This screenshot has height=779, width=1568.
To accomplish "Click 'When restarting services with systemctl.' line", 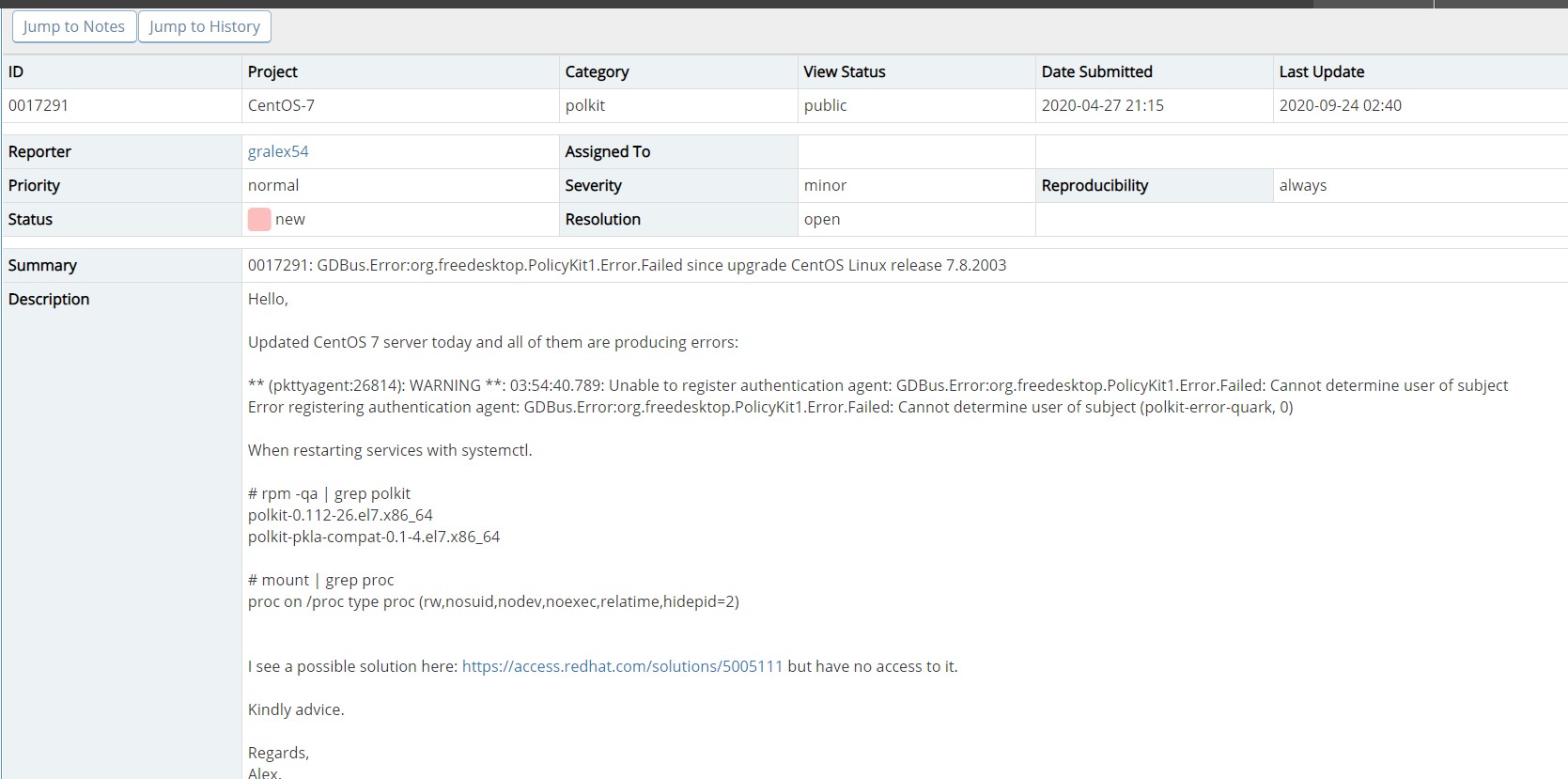I will 390,450.
